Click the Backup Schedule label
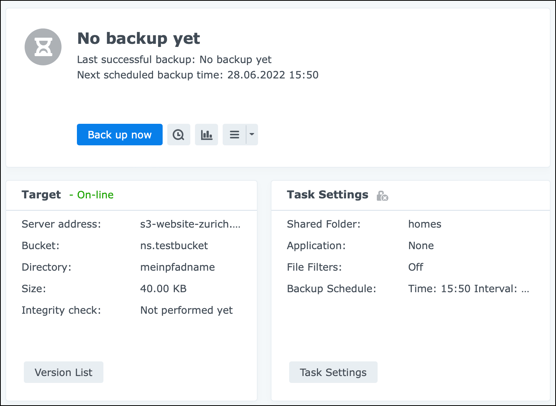Image resolution: width=556 pixels, height=406 pixels. [332, 289]
